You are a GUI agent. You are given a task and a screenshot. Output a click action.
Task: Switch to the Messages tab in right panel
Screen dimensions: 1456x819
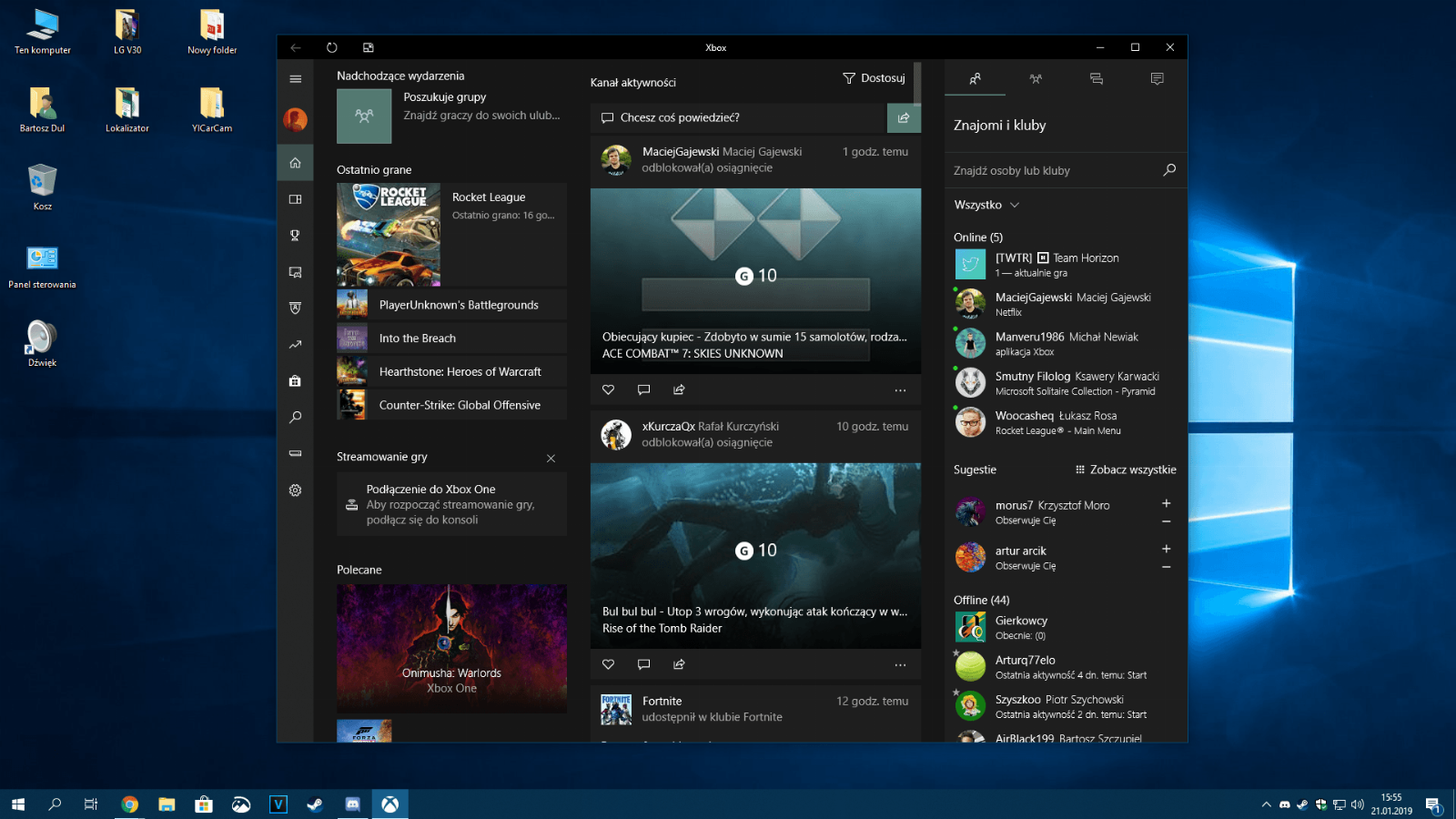[1097, 79]
